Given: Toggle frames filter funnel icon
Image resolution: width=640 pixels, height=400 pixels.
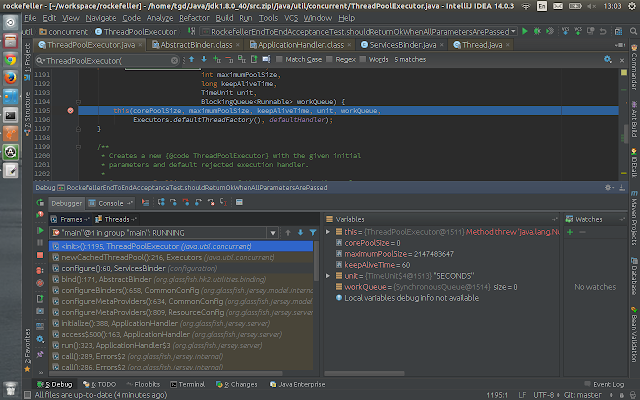Looking at the screenshot, I should (313, 233).
